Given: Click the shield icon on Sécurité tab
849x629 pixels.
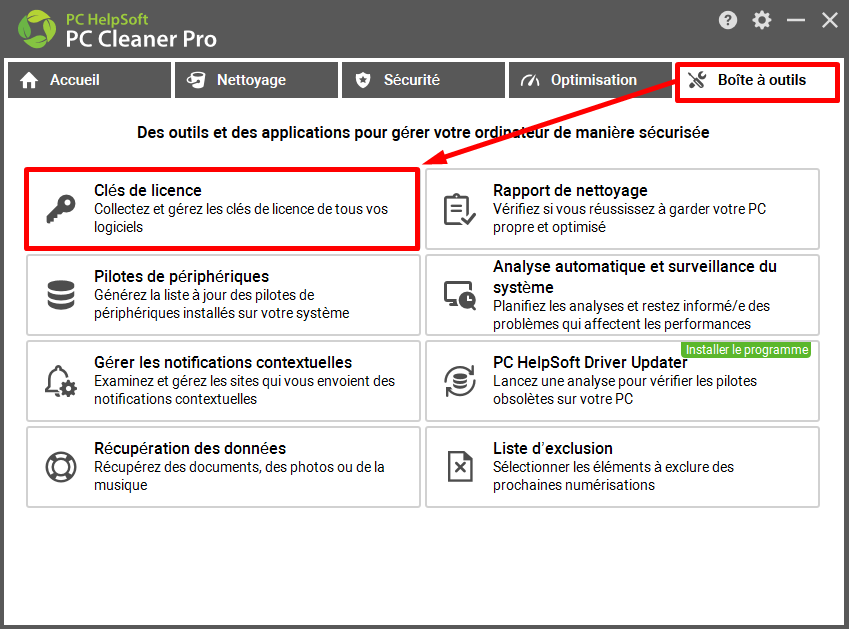Looking at the screenshot, I should click(x=363, y=80).
